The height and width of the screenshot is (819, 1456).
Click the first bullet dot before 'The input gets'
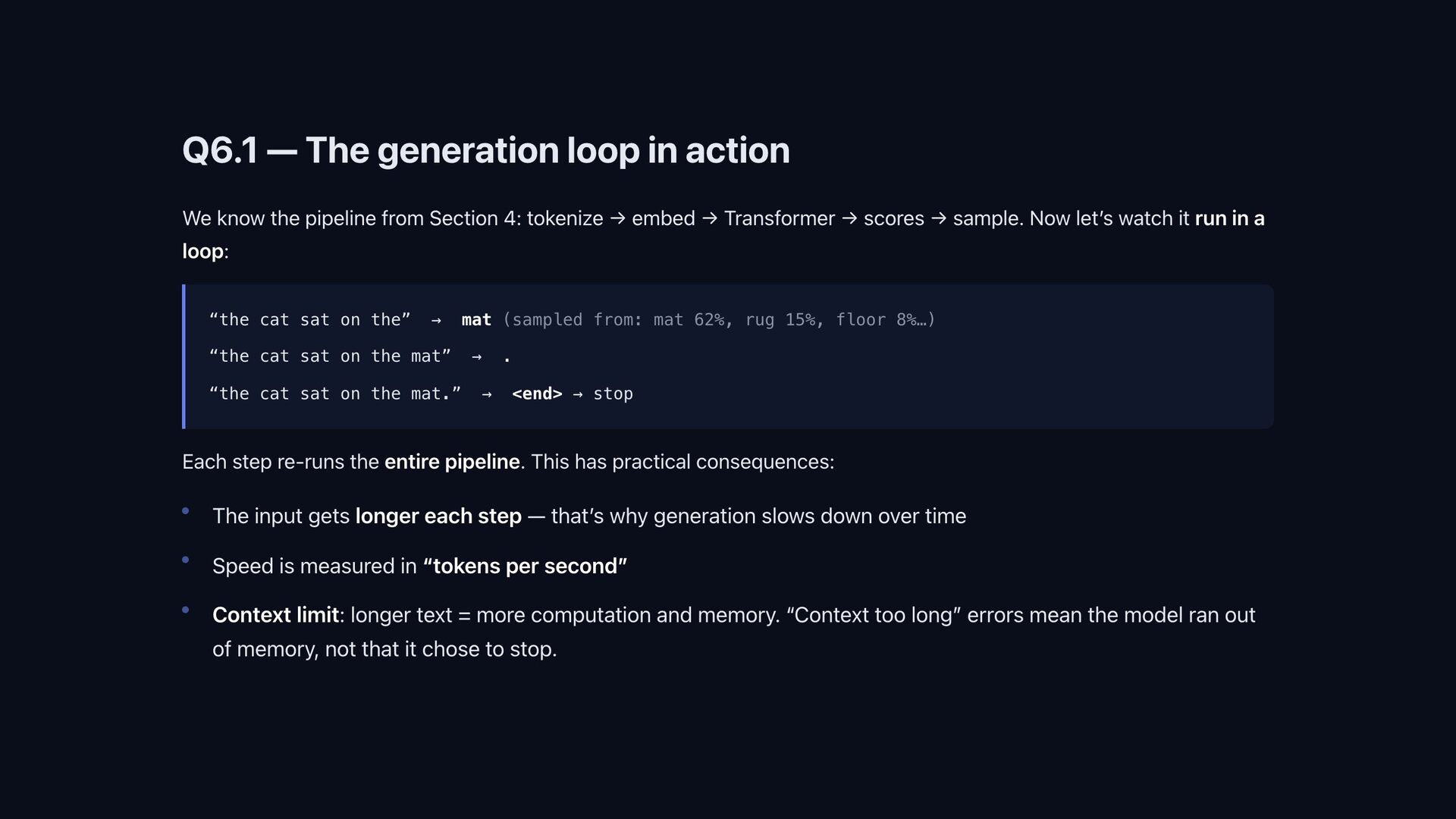pos(185,511)
